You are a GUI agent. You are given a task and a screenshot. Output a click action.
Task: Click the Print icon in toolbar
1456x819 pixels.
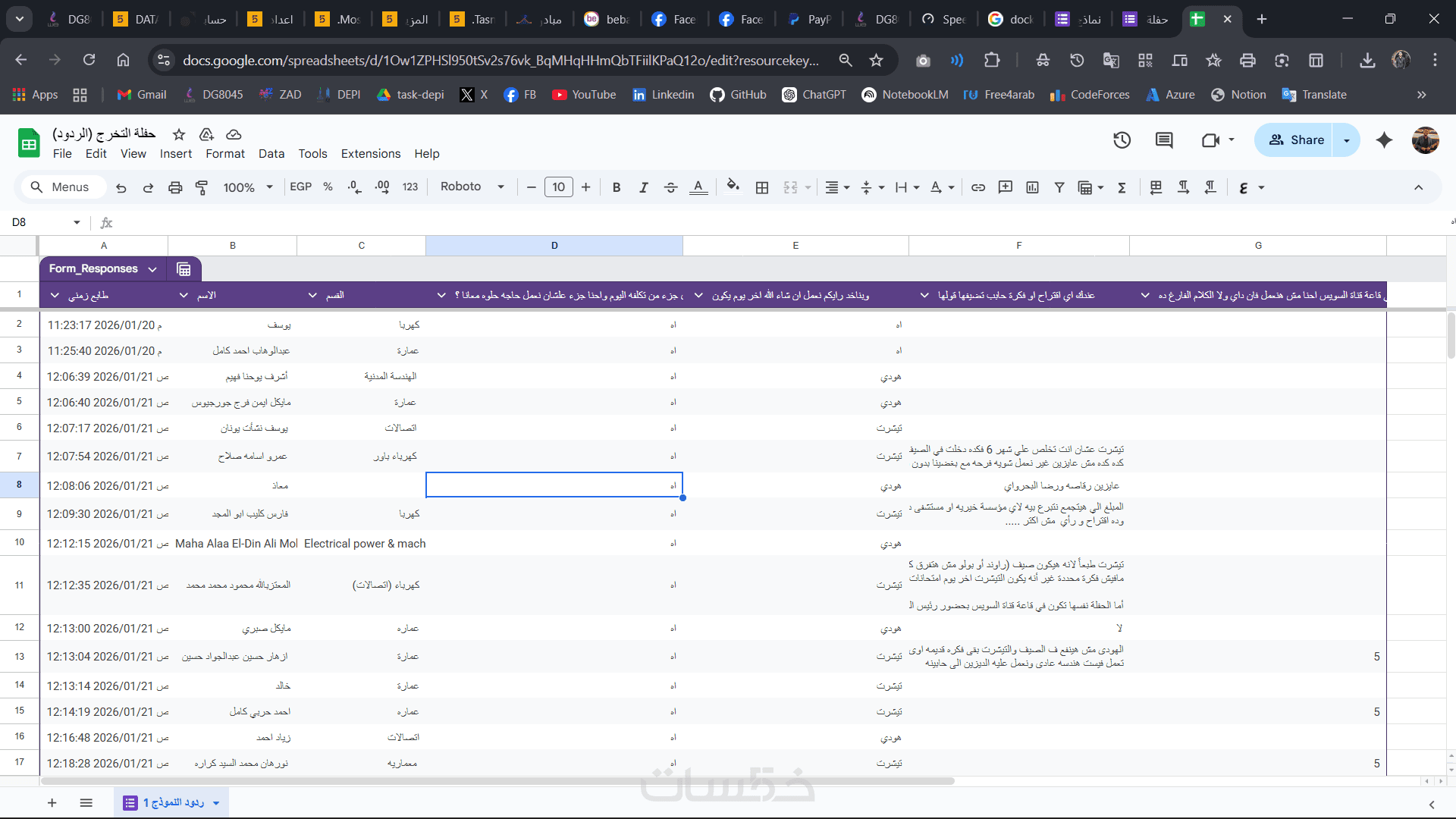tap(175, 187)
